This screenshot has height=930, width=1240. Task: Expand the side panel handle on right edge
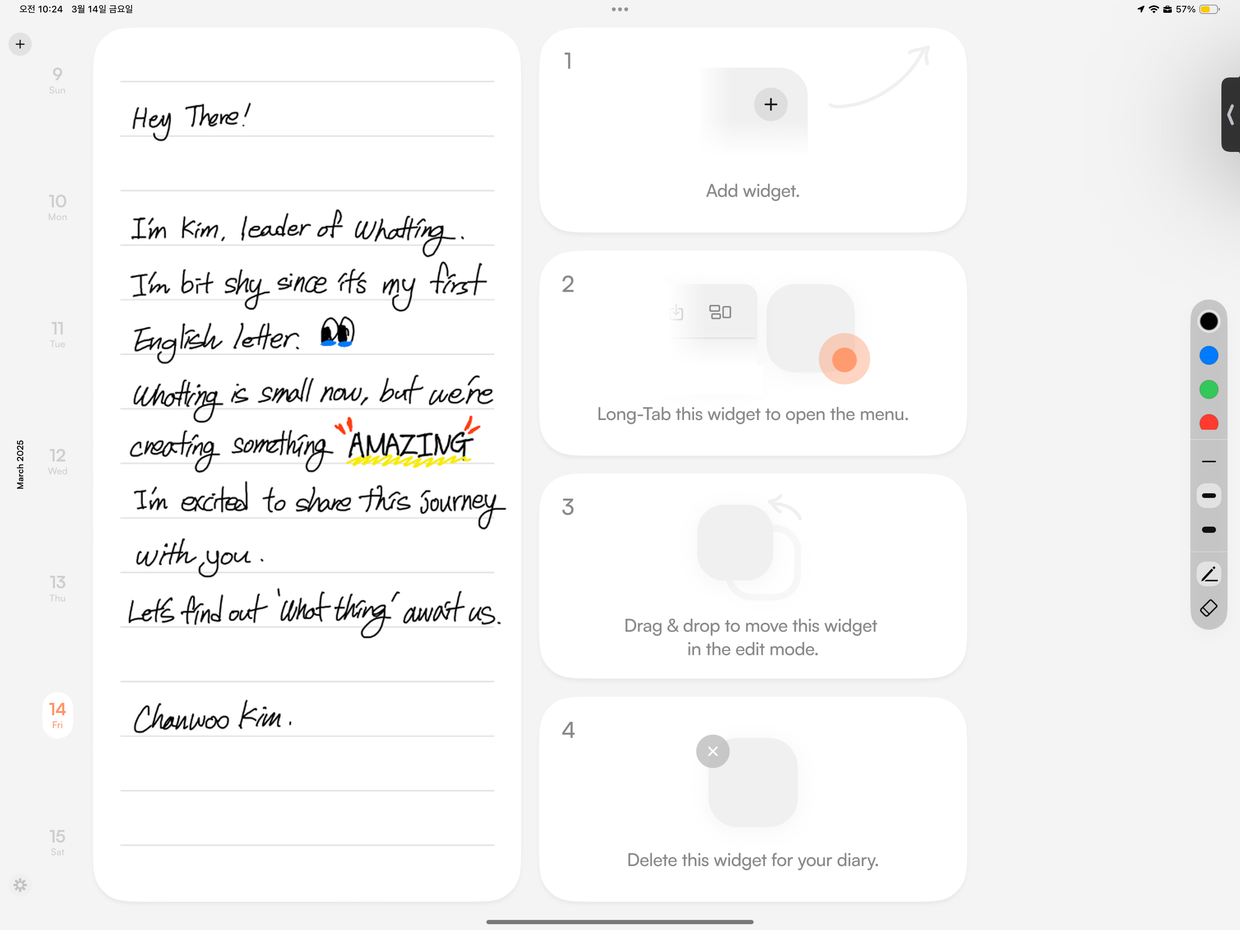[x=1230, y=115]
